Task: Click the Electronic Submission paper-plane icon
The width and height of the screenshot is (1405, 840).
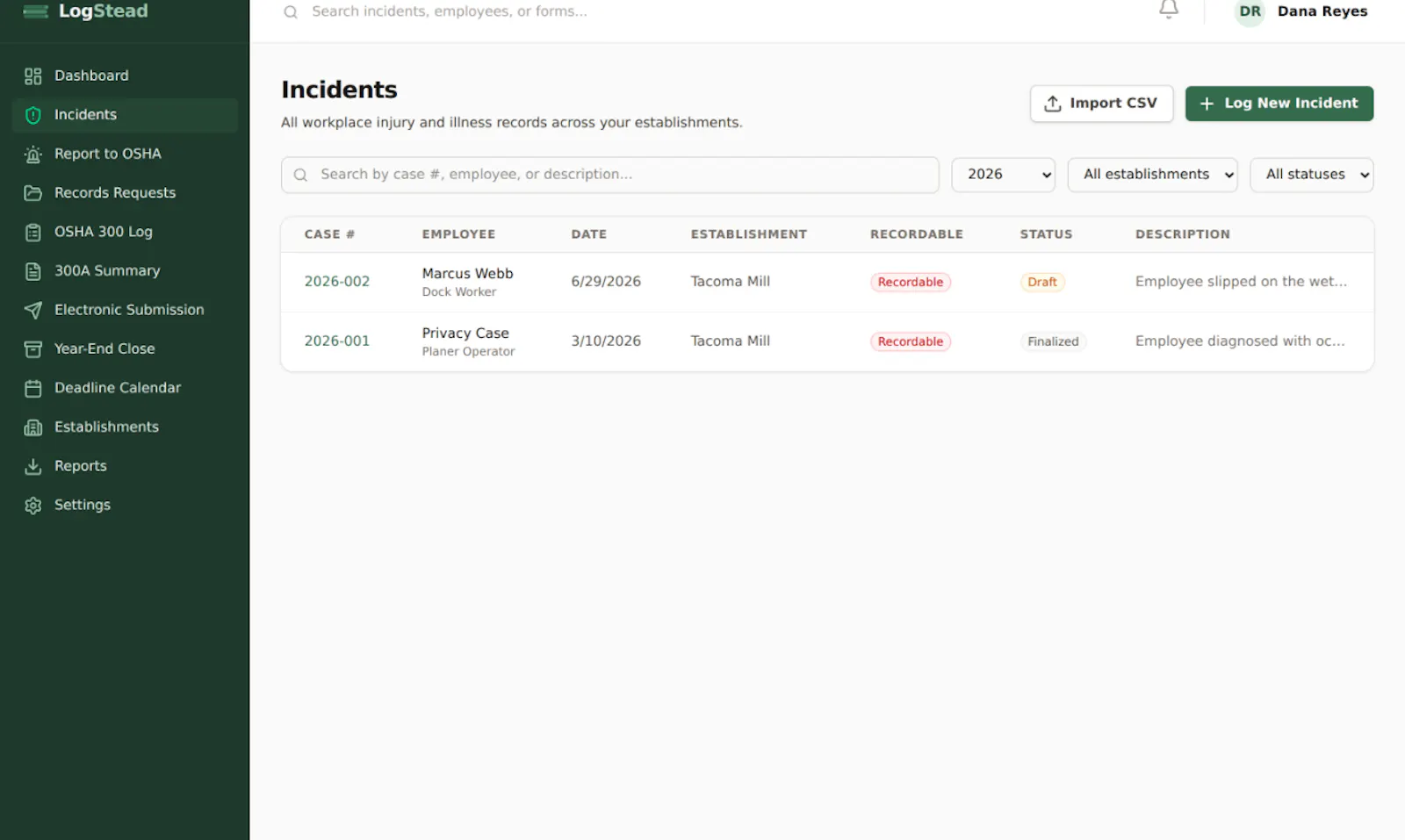Action: coord(33,310)
